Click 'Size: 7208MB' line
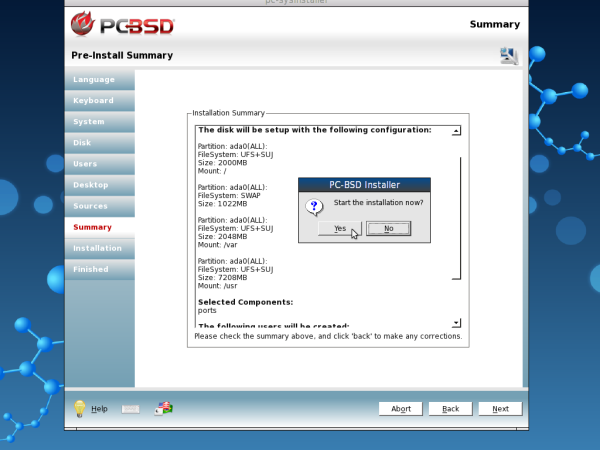This screenshot has height=450, width=600. point(222,277)
